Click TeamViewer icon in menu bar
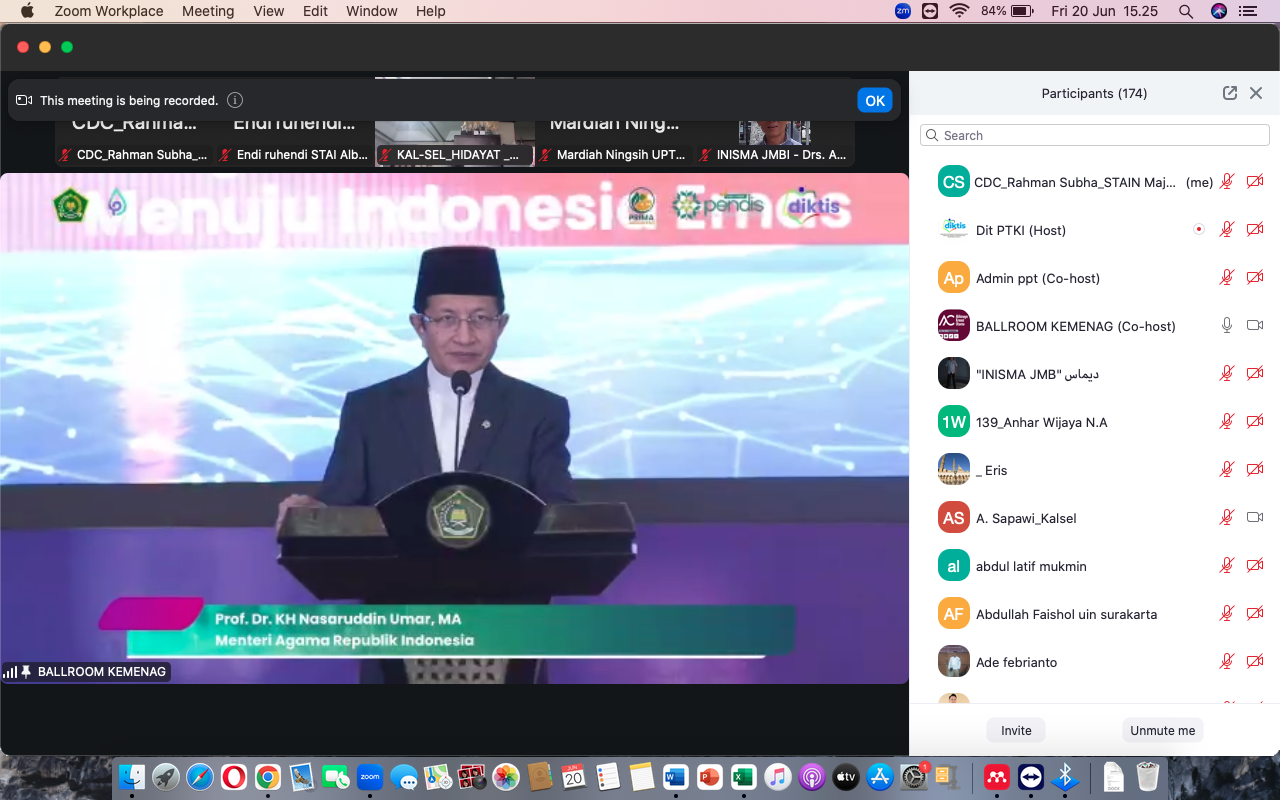Screen dimensions: 1280x800 [930, 11]
